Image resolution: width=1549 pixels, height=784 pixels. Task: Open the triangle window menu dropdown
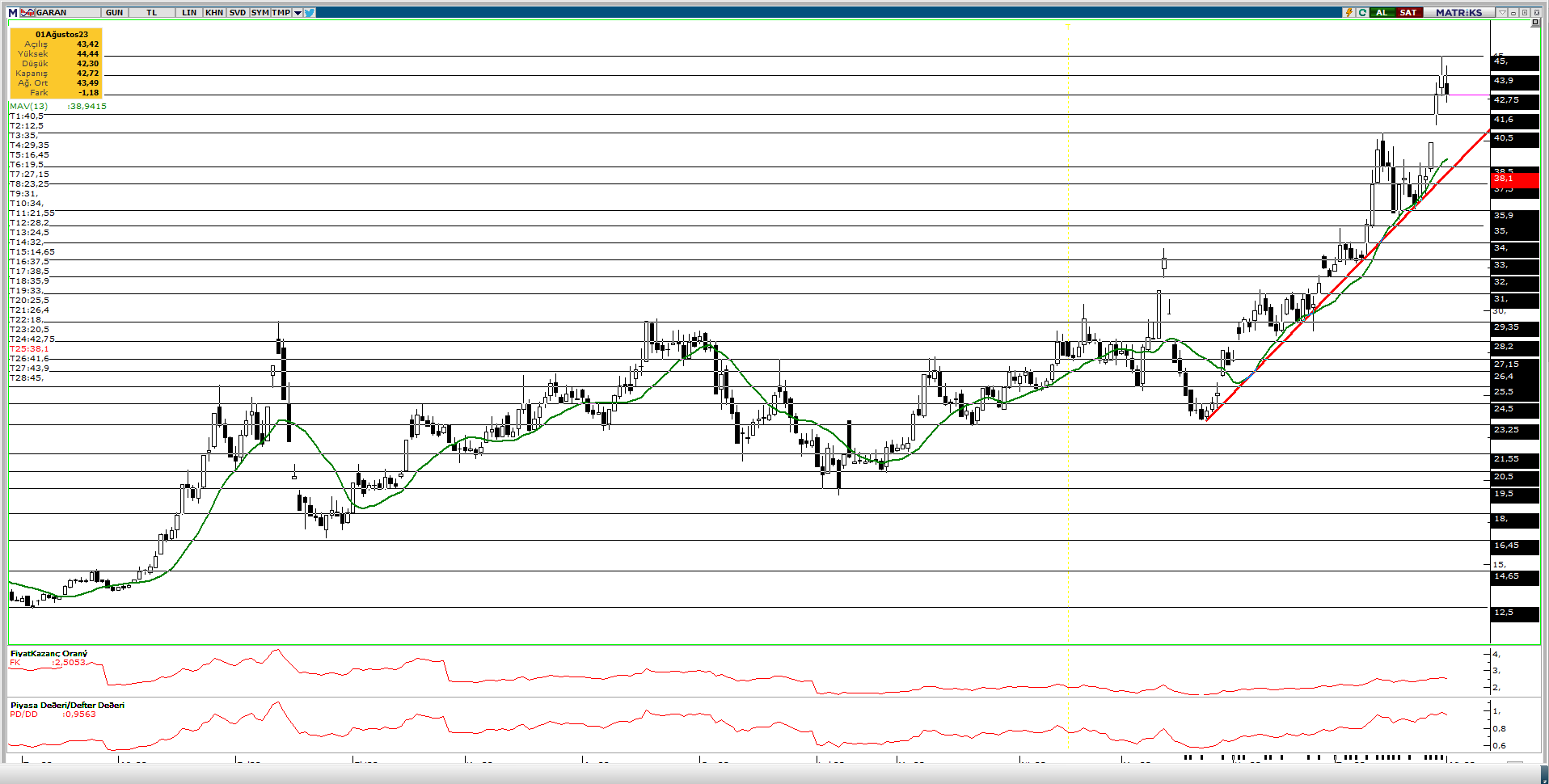pyautogui.click(x=1502, y=13)
